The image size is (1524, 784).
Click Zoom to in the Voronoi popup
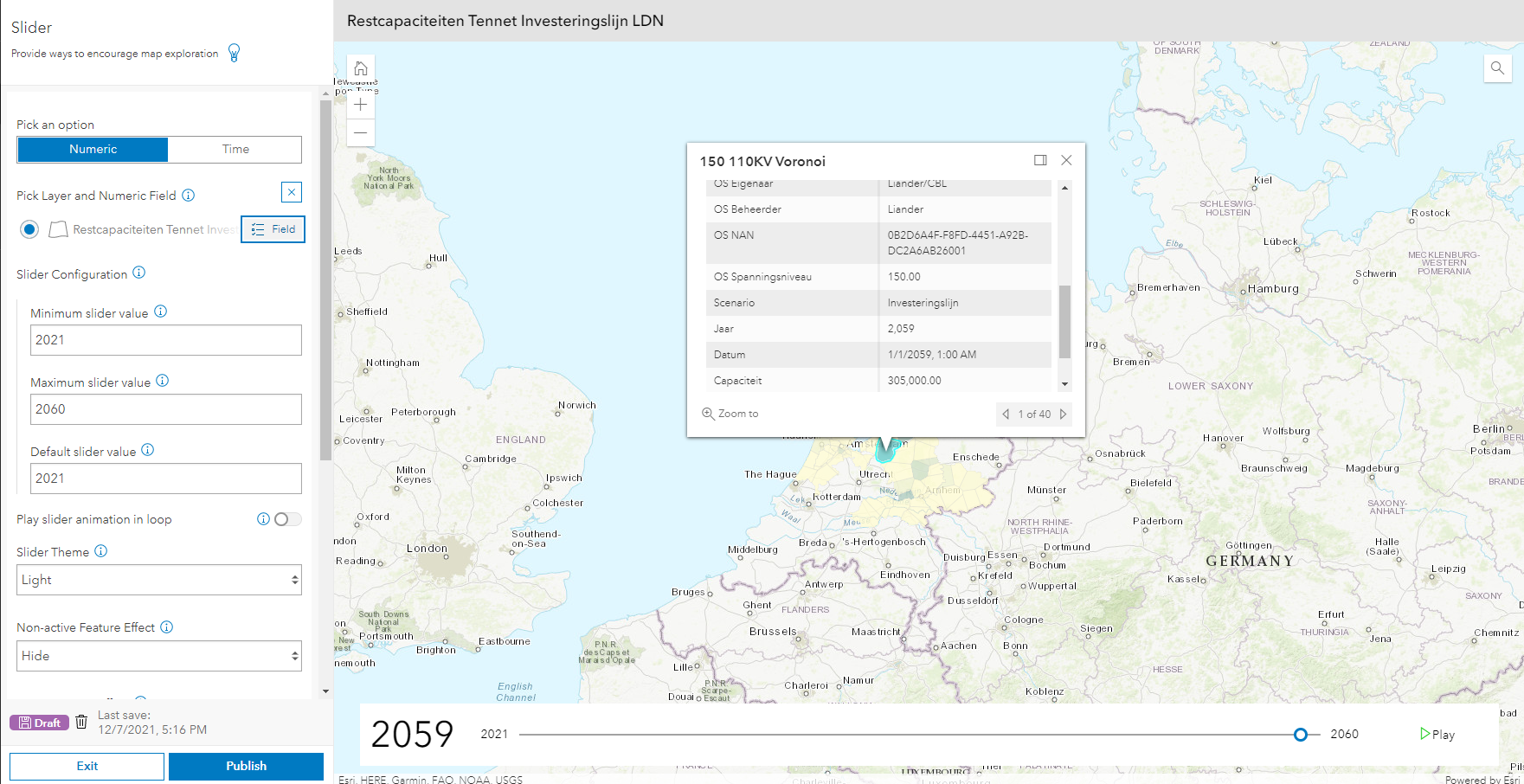pos(730,414)
